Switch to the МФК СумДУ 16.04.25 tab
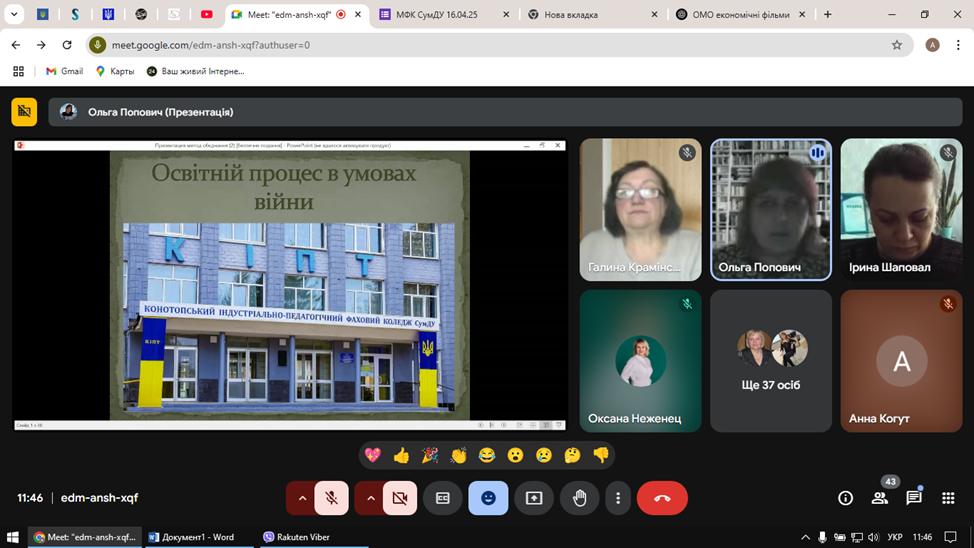974x548 pixels. click(x=442, y=15)
